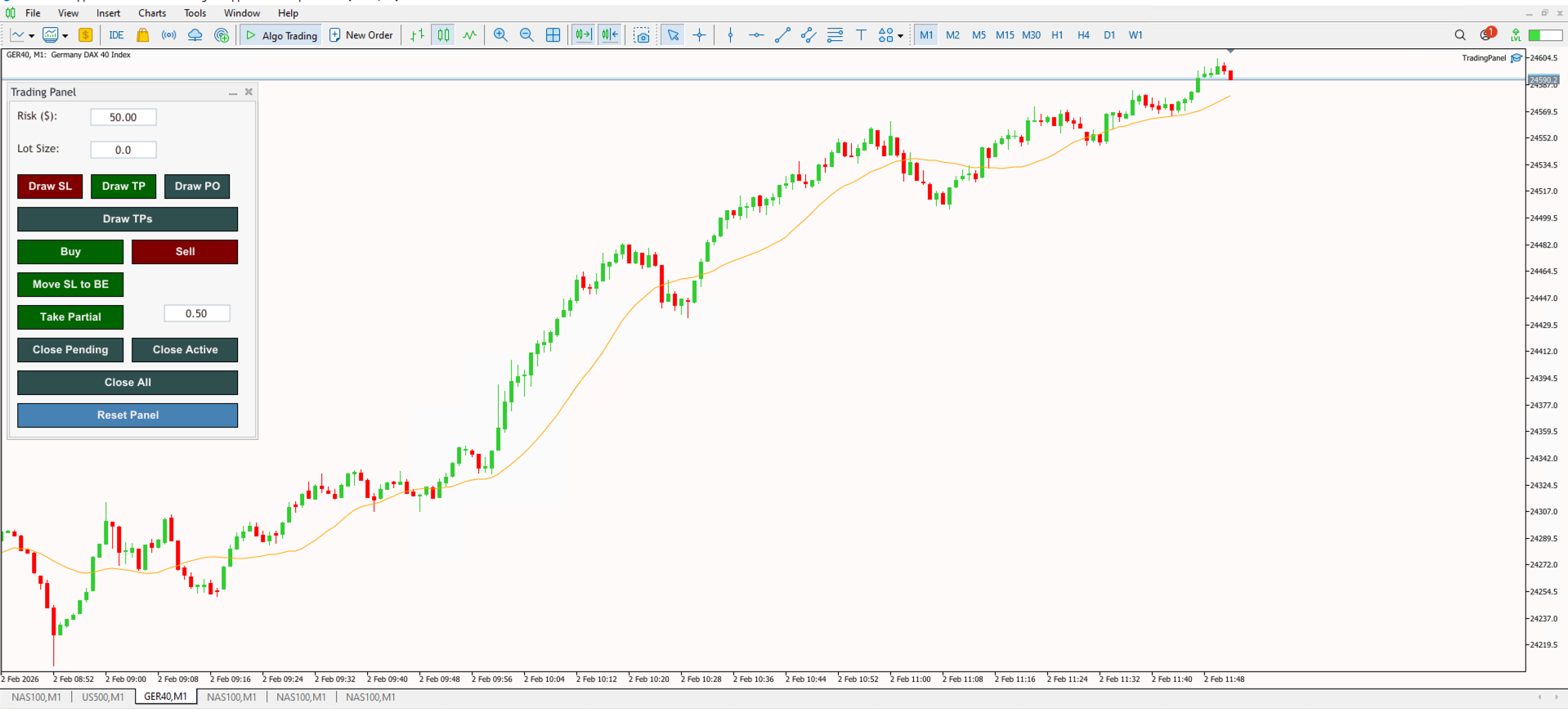The width and height of the screenshot is (1568, 709).
Task: Toggle the Algo Trading button
Action: (281, 35)
